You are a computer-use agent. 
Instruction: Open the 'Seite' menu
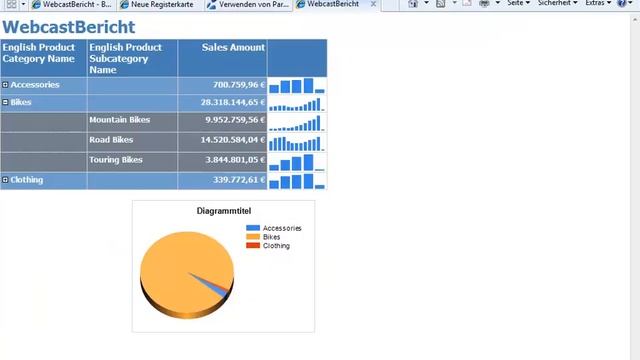[x=518, y=3]
